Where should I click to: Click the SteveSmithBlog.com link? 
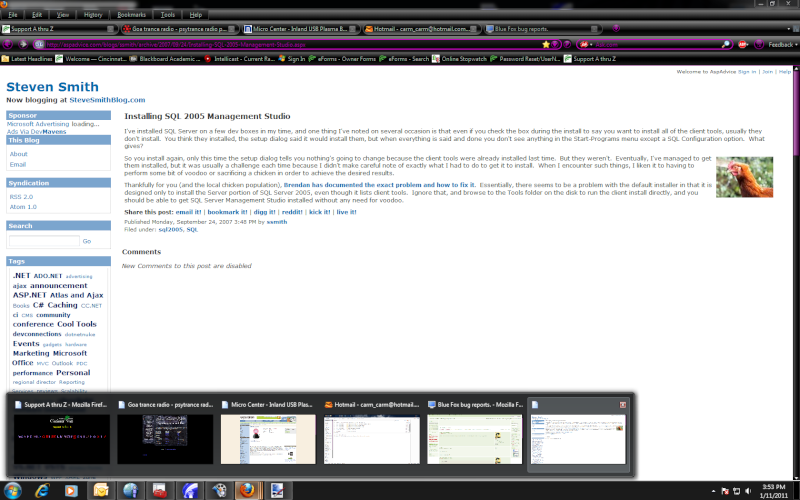pos(107,100)
